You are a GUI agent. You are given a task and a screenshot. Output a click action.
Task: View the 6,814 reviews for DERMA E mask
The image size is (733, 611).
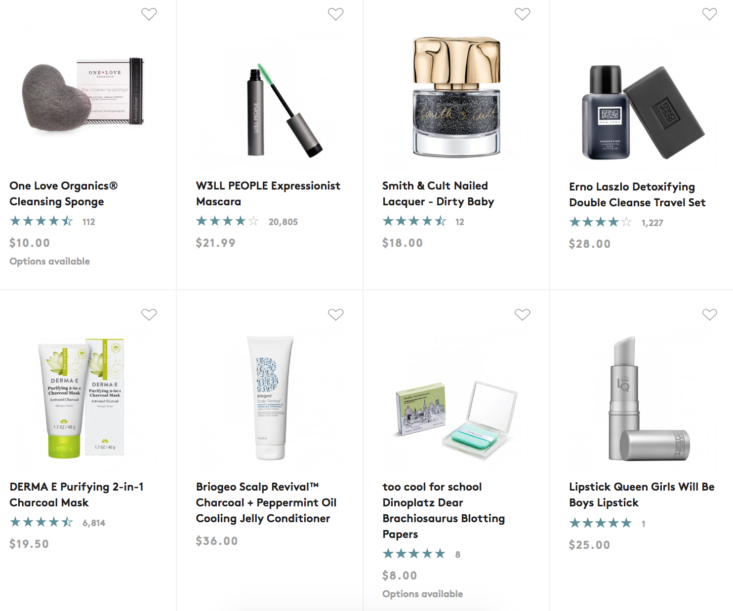(x=94, y=523)
